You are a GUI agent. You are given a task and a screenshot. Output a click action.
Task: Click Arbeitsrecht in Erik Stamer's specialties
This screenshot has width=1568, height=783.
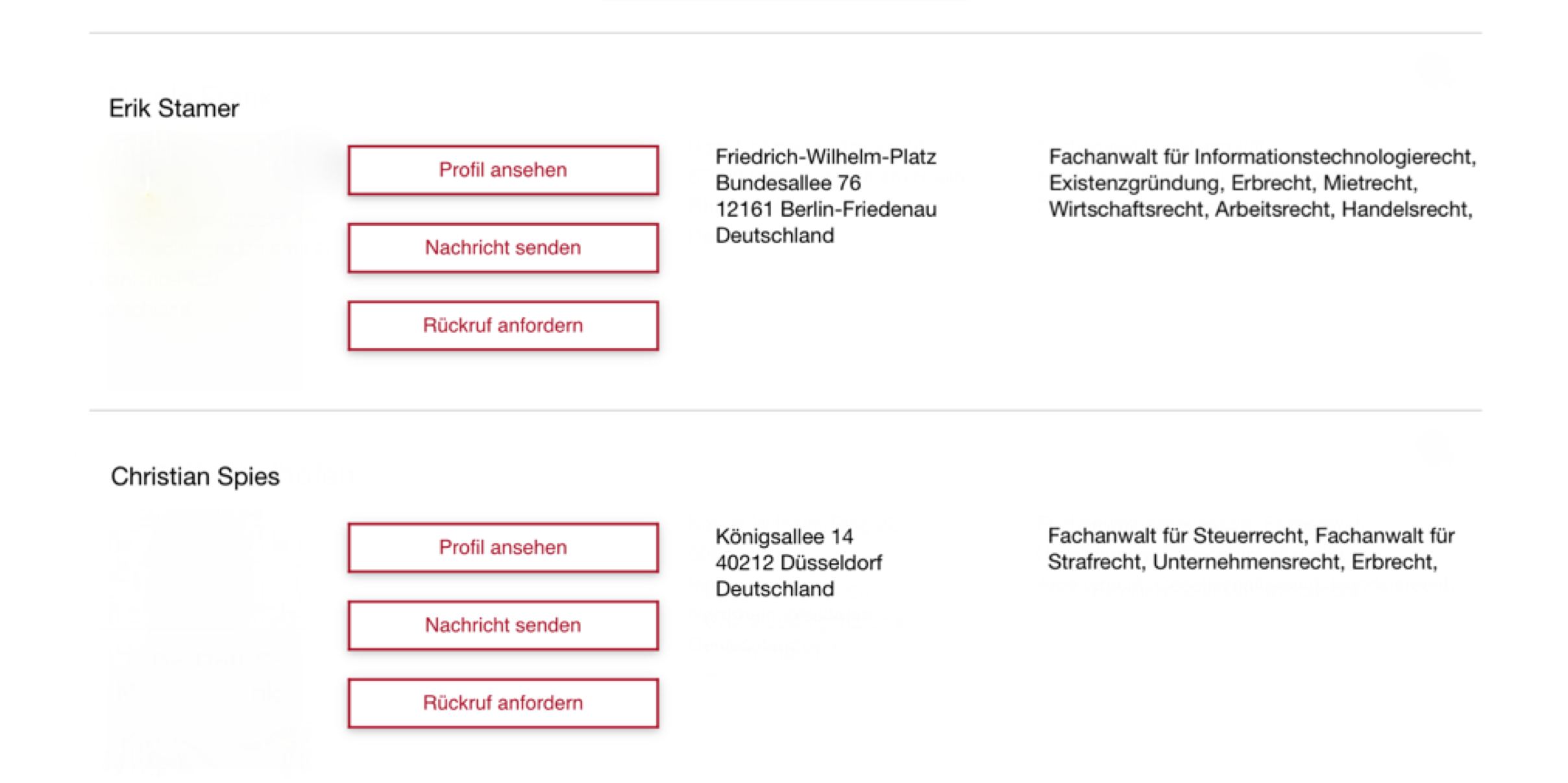[1271, 209]
